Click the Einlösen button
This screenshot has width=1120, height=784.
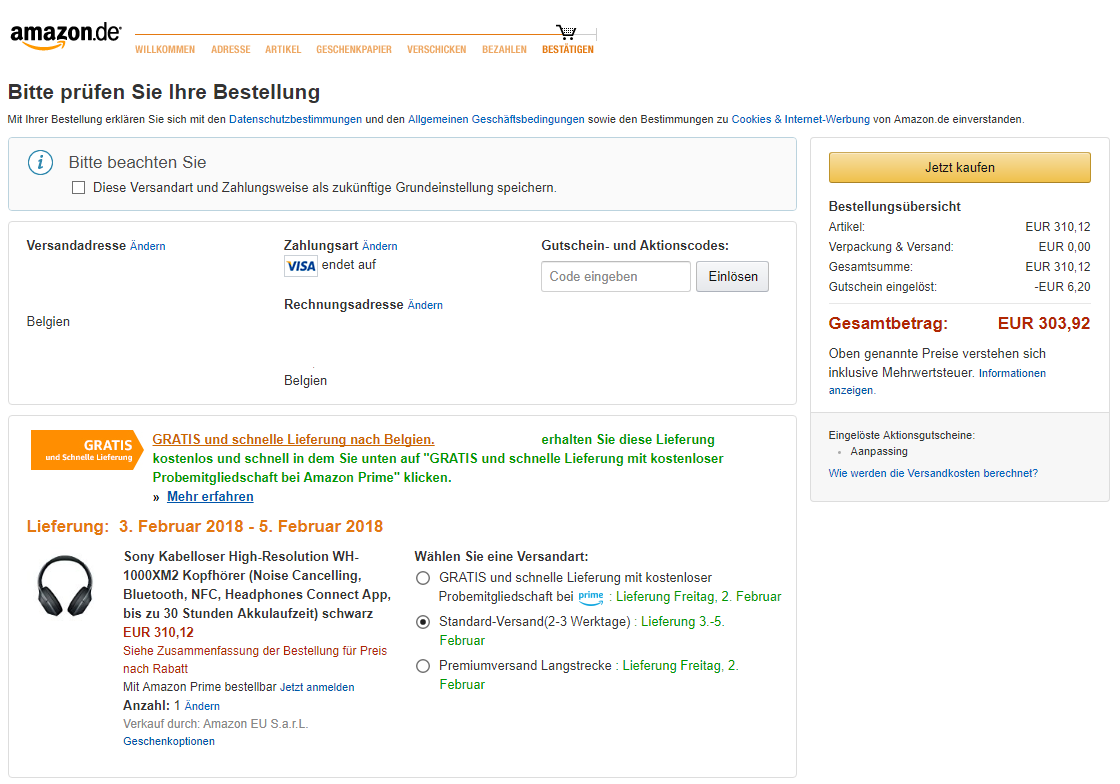732,277
